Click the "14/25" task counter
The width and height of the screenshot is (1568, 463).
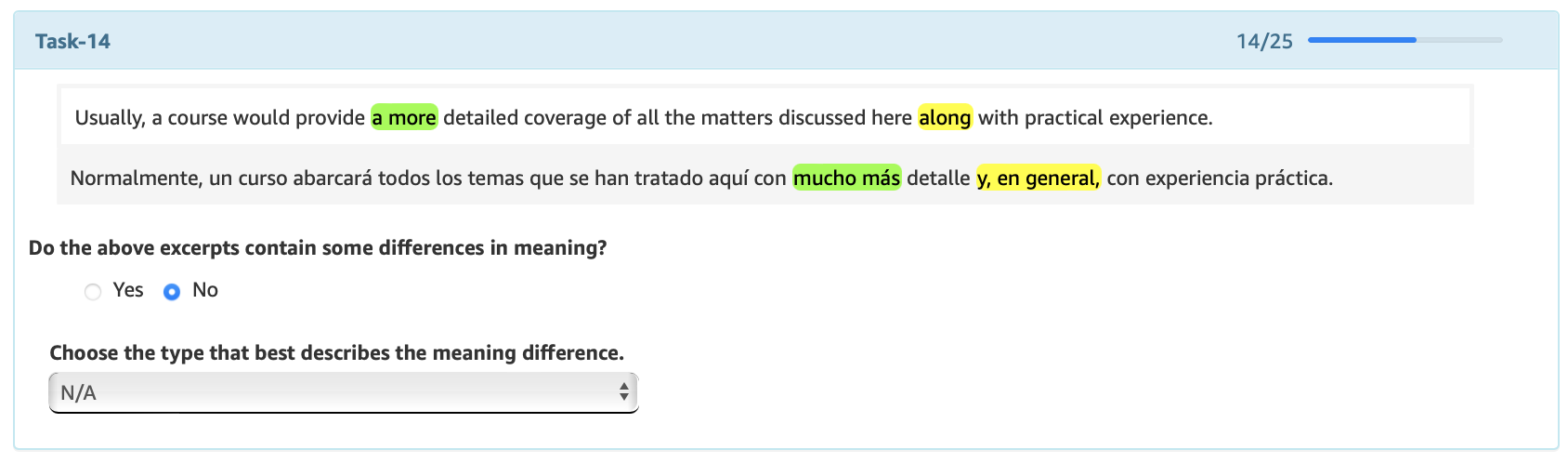(1264, 41)
